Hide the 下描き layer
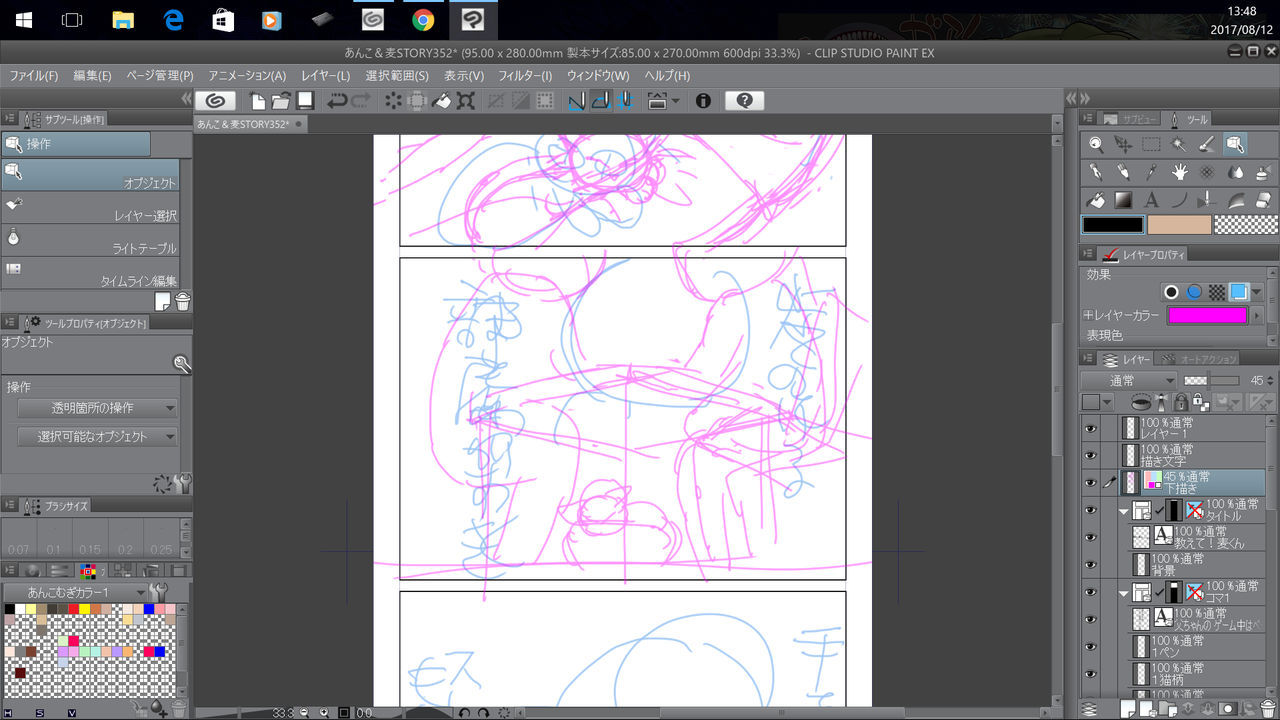Image resolution: width=1280 pixels, height=720 pixels. pyautogui.click(x=1090, y=483)
